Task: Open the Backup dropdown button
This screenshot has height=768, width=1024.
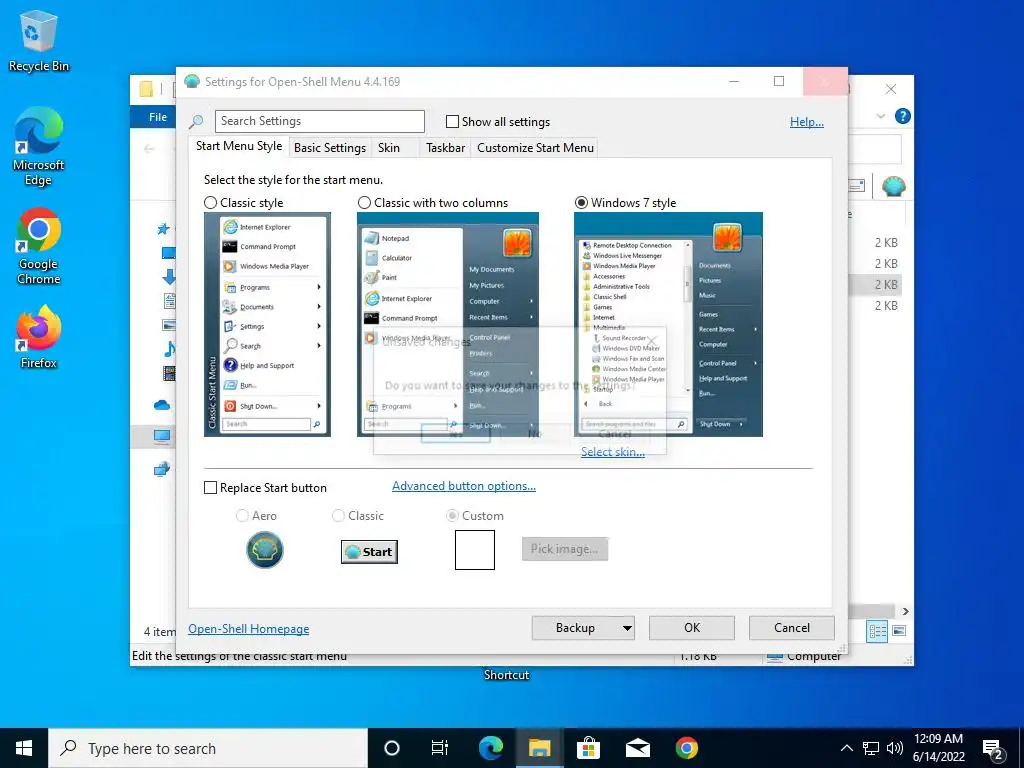Action: [583, 628]
